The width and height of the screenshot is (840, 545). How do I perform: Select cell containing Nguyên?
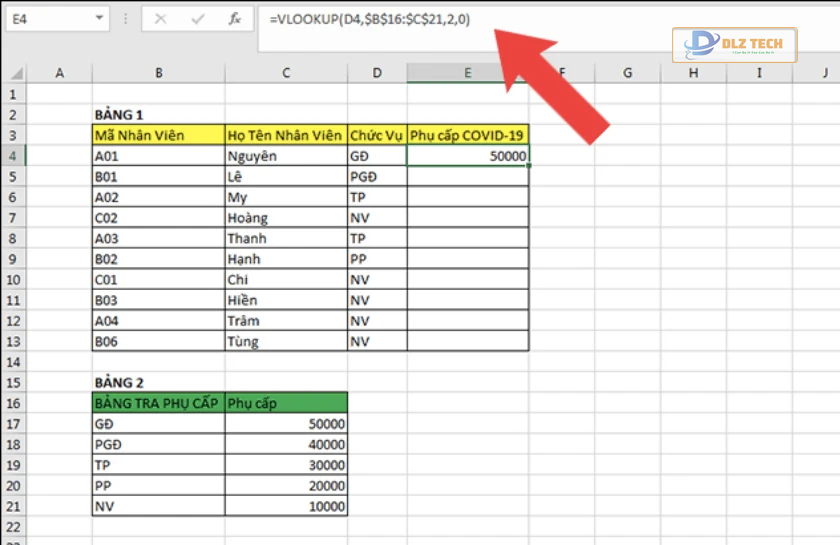[286, 156]
